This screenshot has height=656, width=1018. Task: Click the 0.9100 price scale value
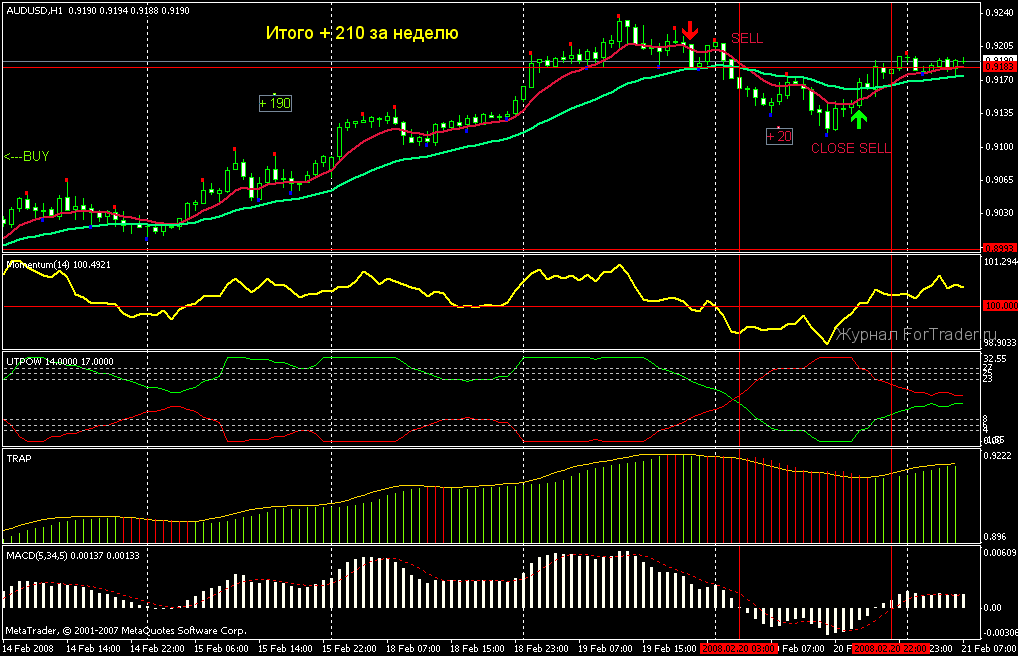pos(999,147)
